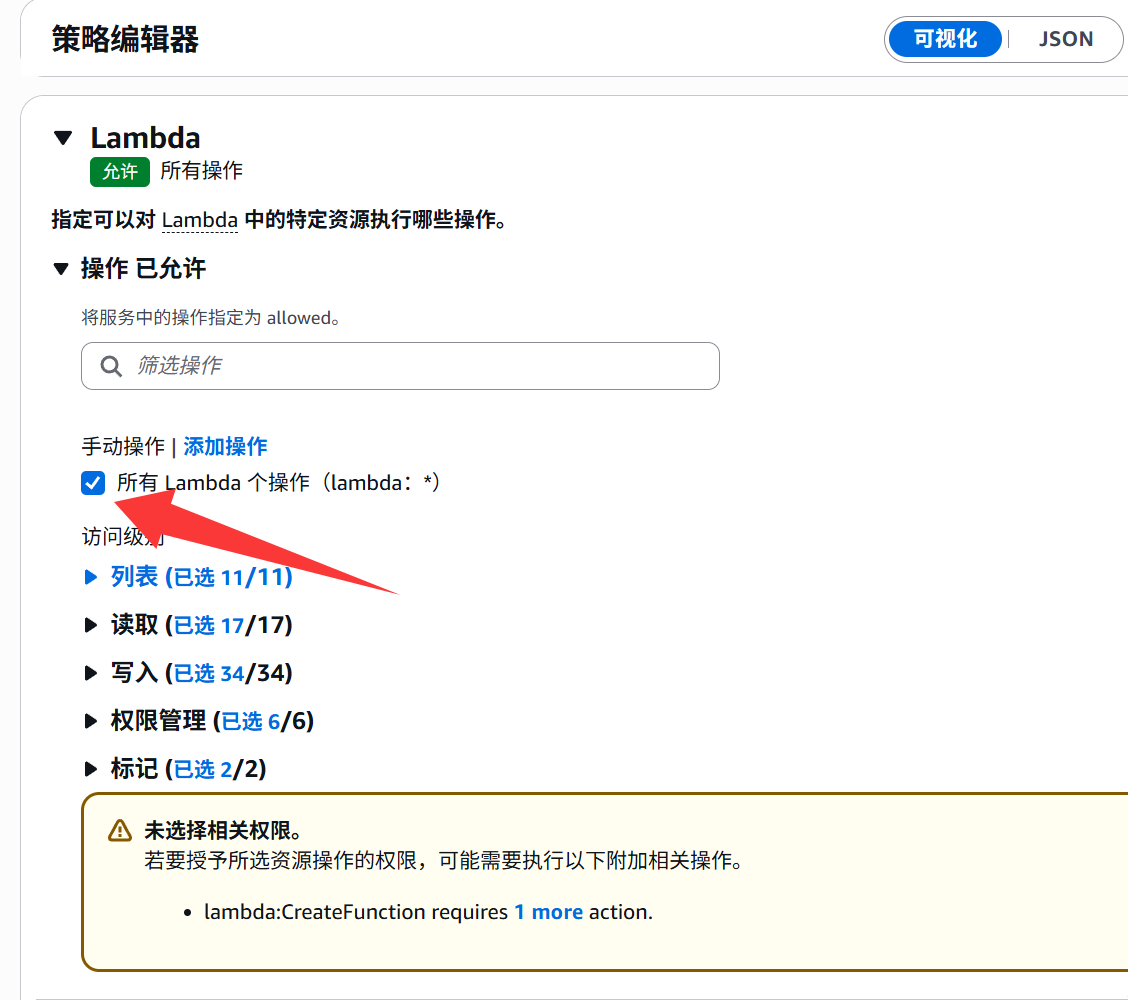The height and width of the screenshot is (1000, 1128).
Task: Expand the 列表 access level
Action: [91, 577]
